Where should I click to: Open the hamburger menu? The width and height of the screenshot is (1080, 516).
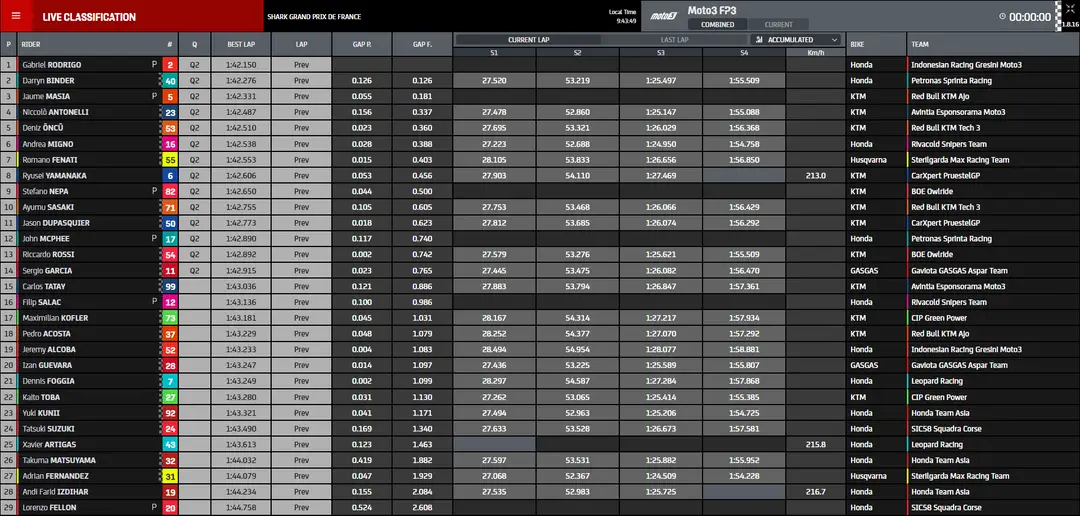[x=17, y=16]
